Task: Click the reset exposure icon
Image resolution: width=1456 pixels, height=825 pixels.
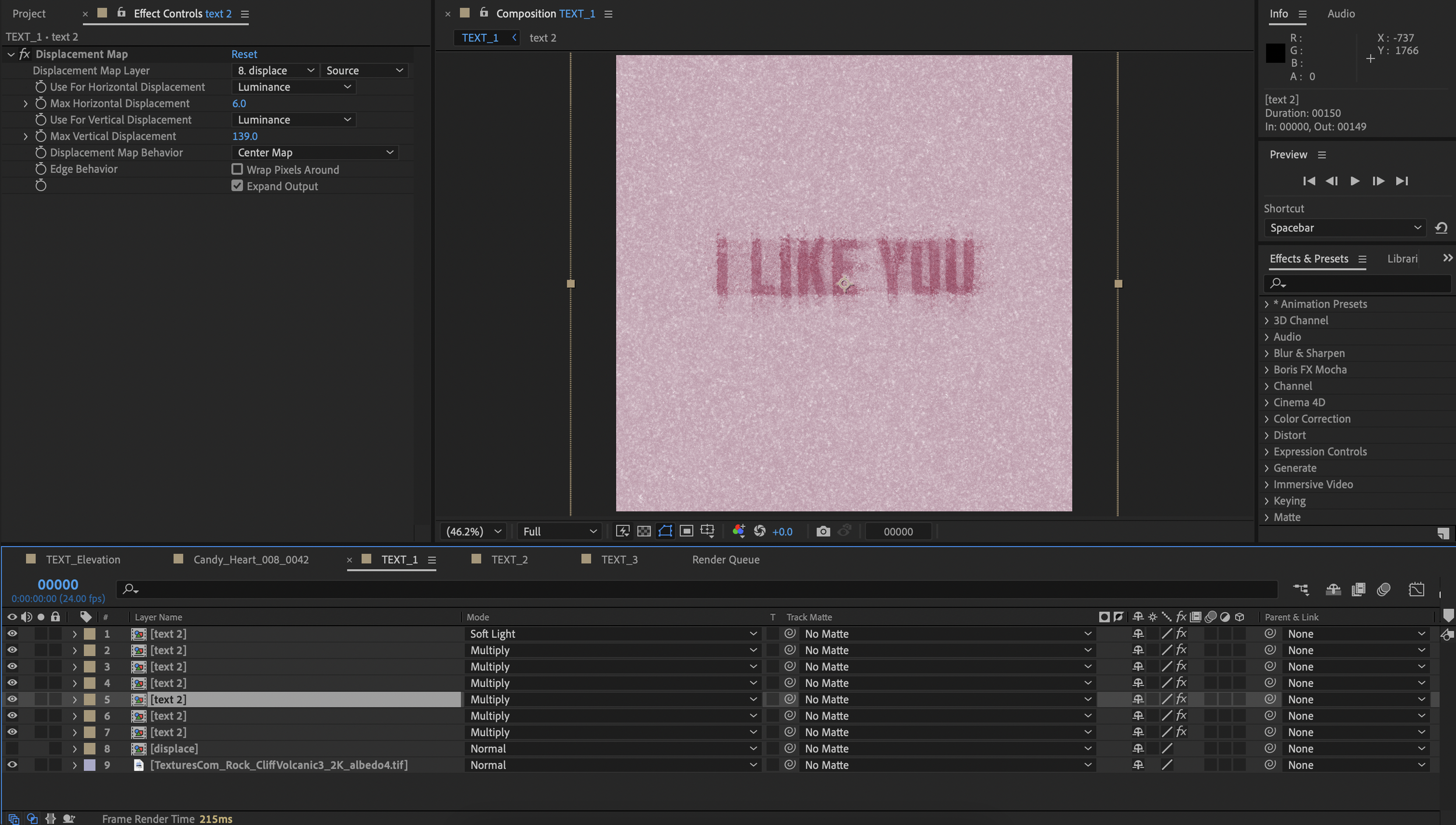Action: point(759,531)
